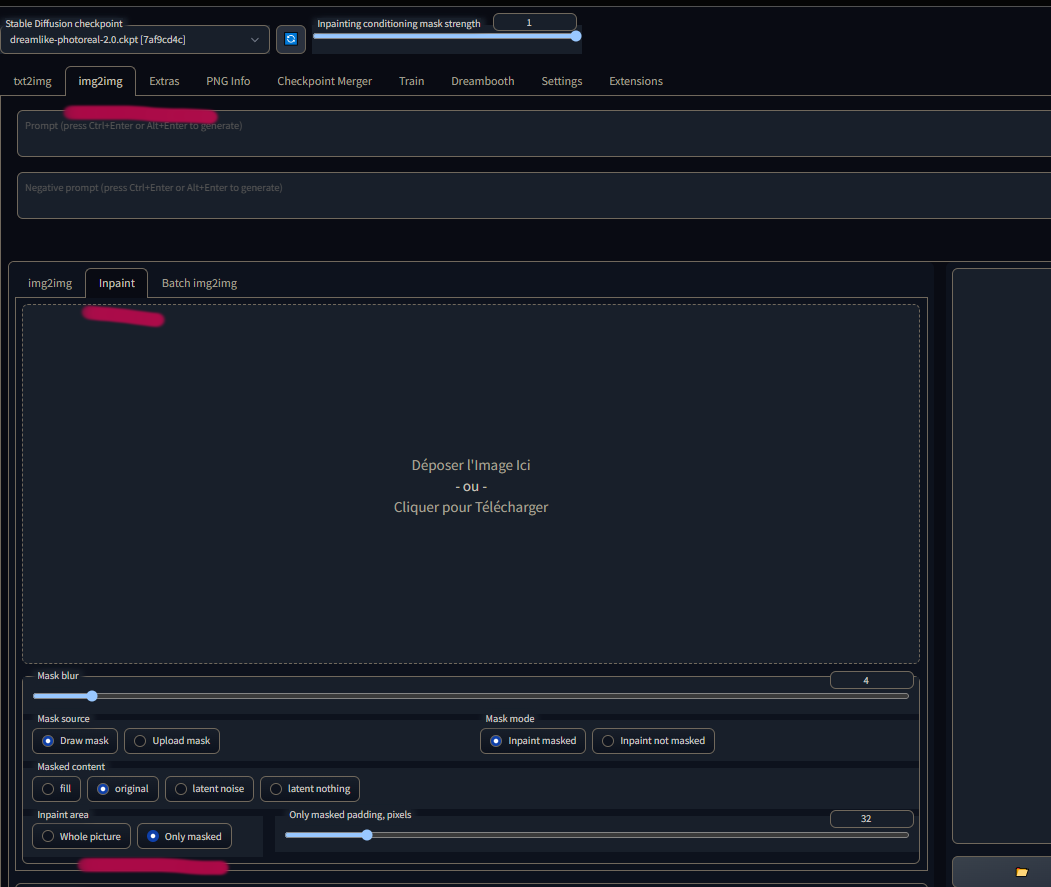Go to the PNG Info tab

pos(228,81)
